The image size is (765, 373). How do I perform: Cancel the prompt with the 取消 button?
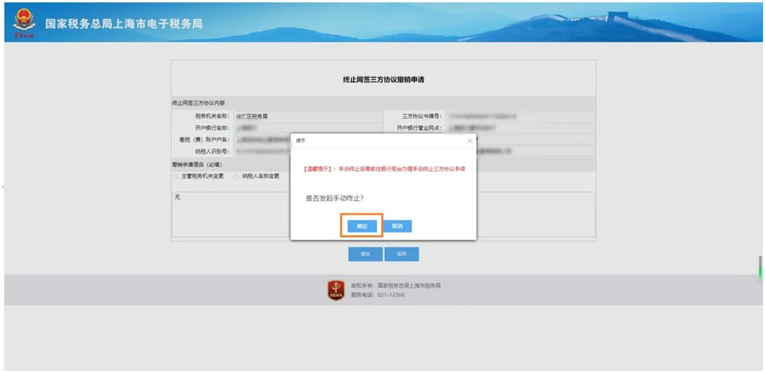[398, 226]
